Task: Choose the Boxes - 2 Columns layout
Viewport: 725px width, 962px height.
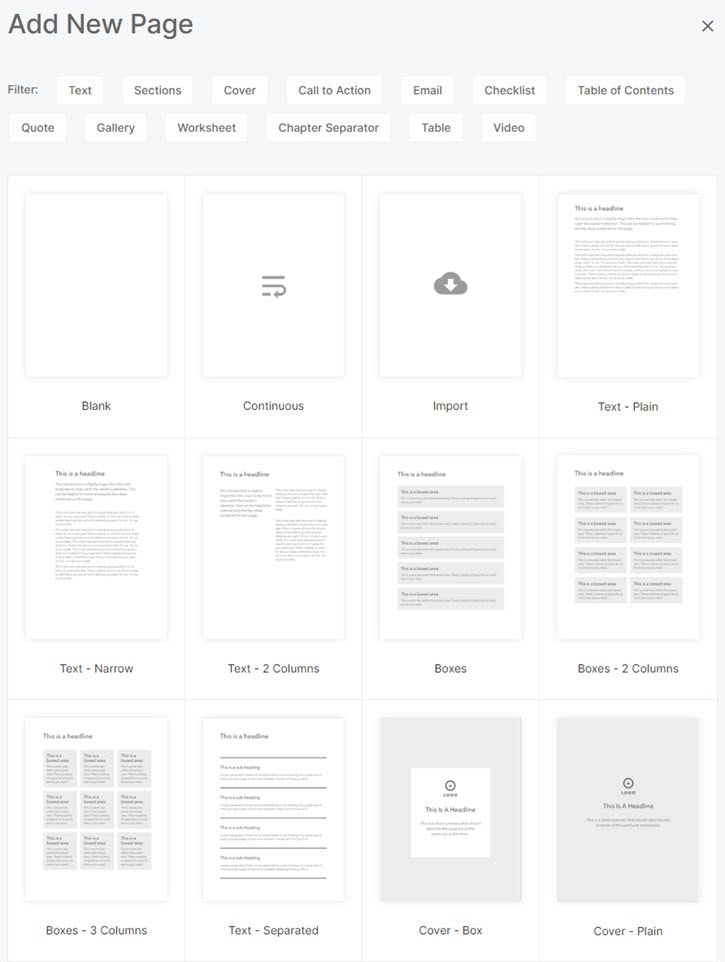Action: [628, 547]
